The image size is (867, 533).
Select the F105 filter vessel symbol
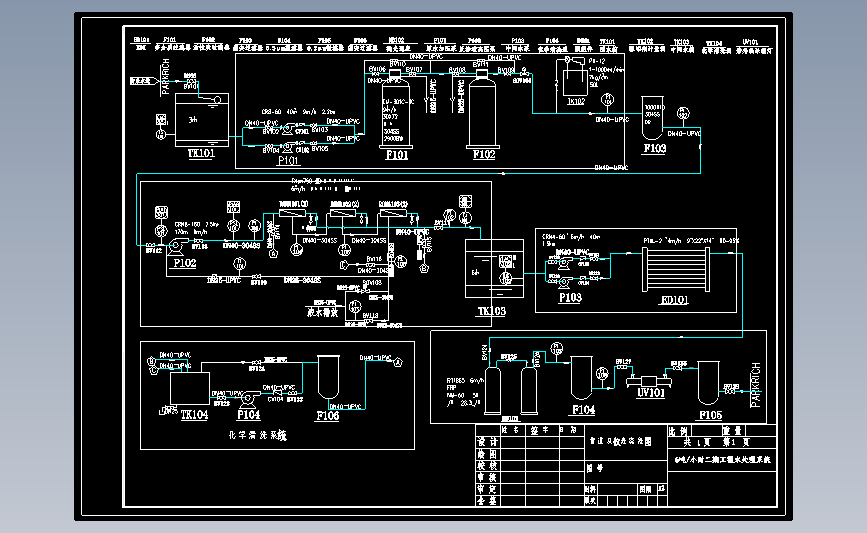[x=708, y=383]
